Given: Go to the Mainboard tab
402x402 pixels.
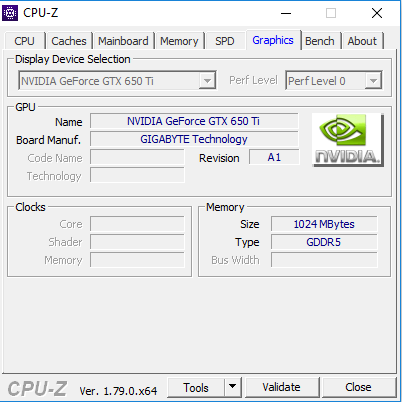Looking at the screenshot, I should (123, 41).
